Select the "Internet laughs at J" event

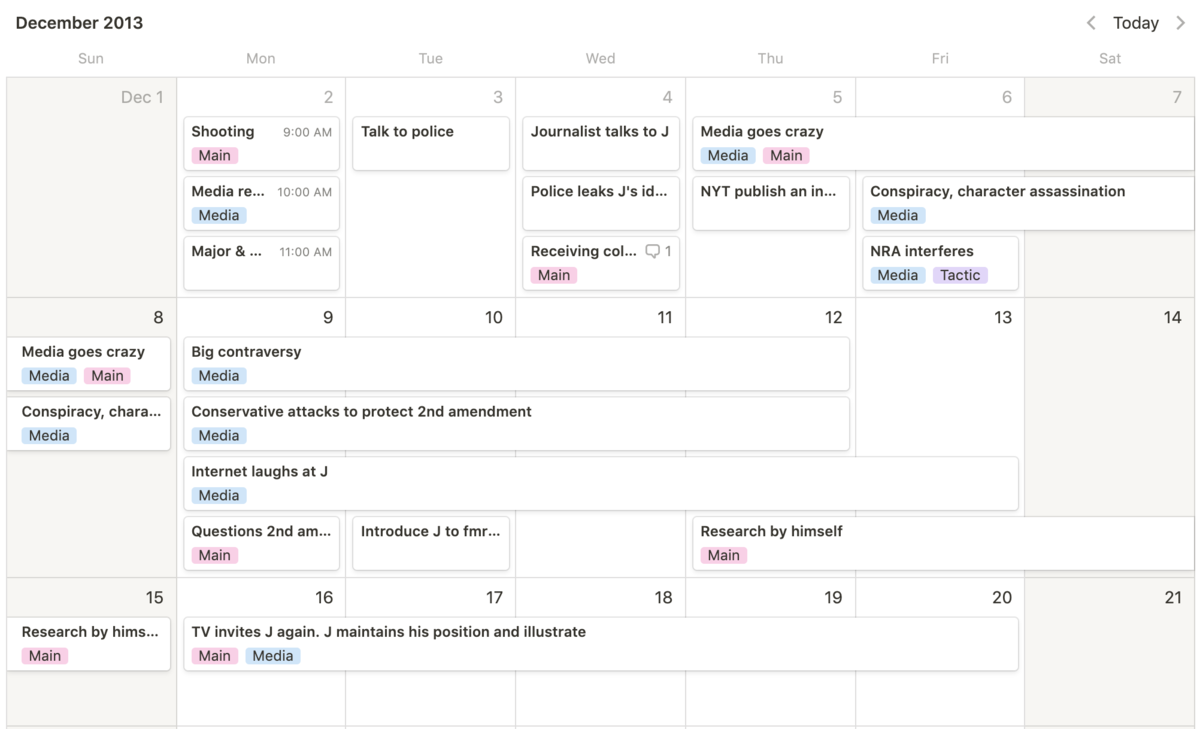(600, 483)
